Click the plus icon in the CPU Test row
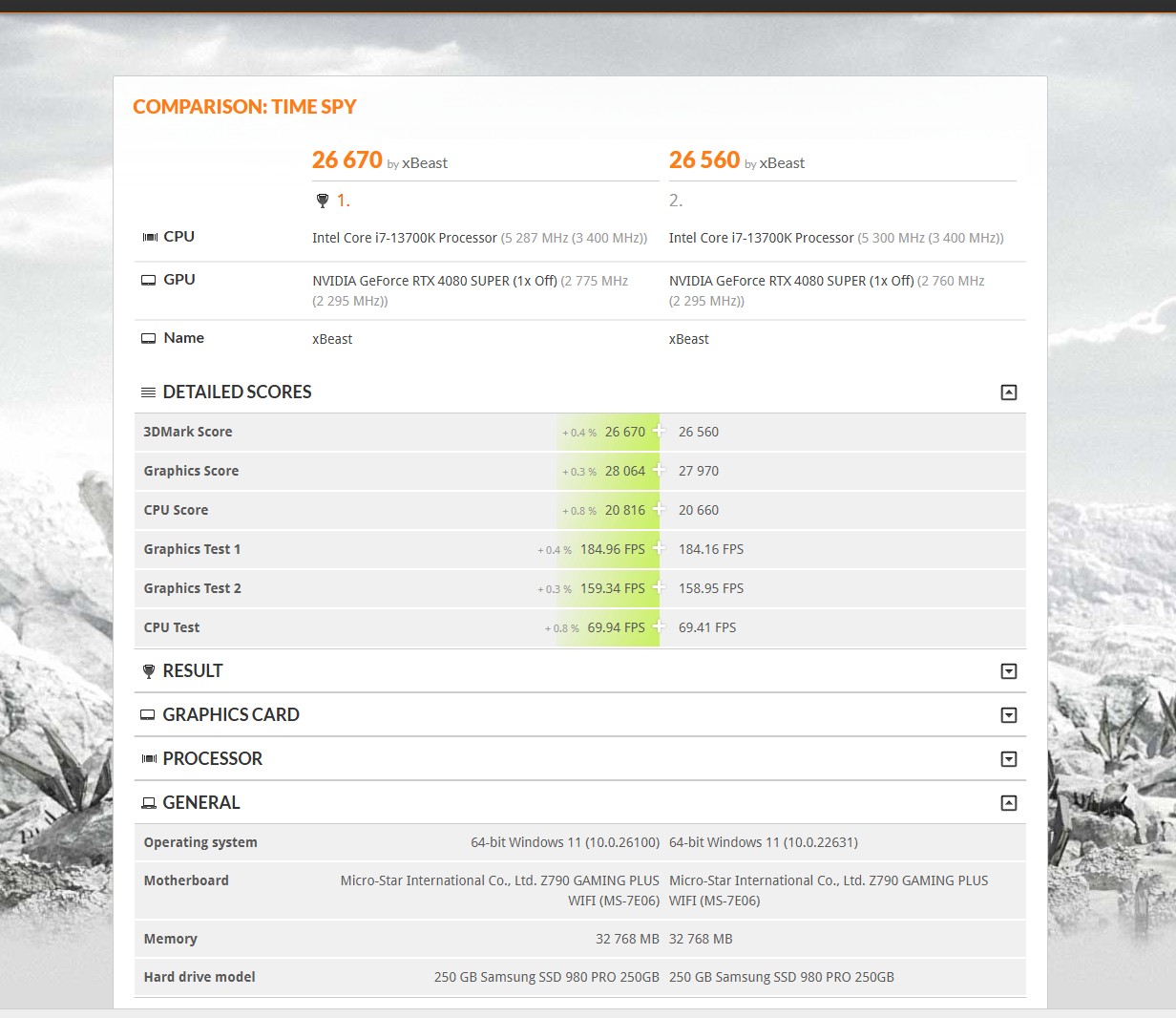The width and height of the screenshot is (1176, 1018). 659,626
